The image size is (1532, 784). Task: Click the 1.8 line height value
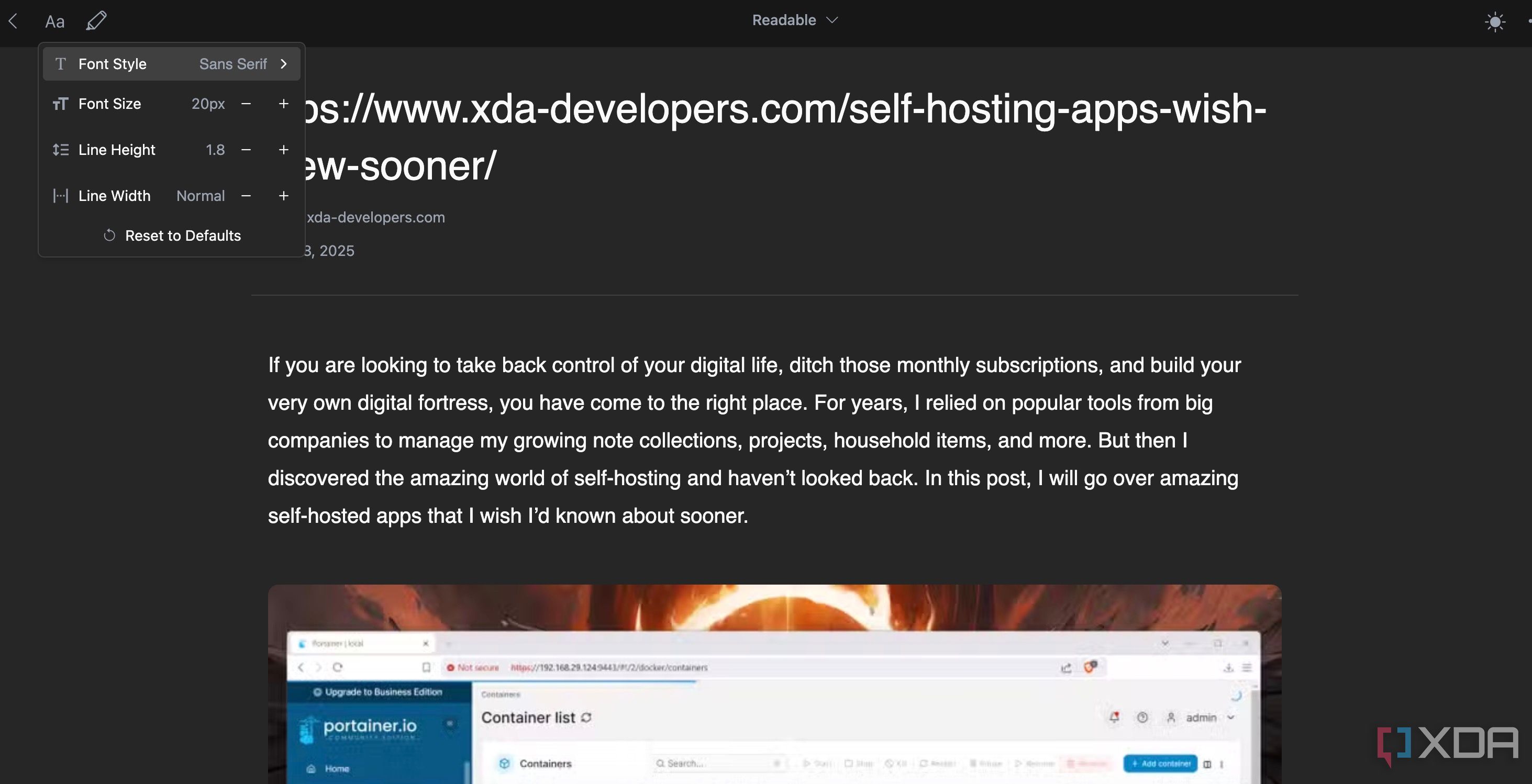point(215,150)
